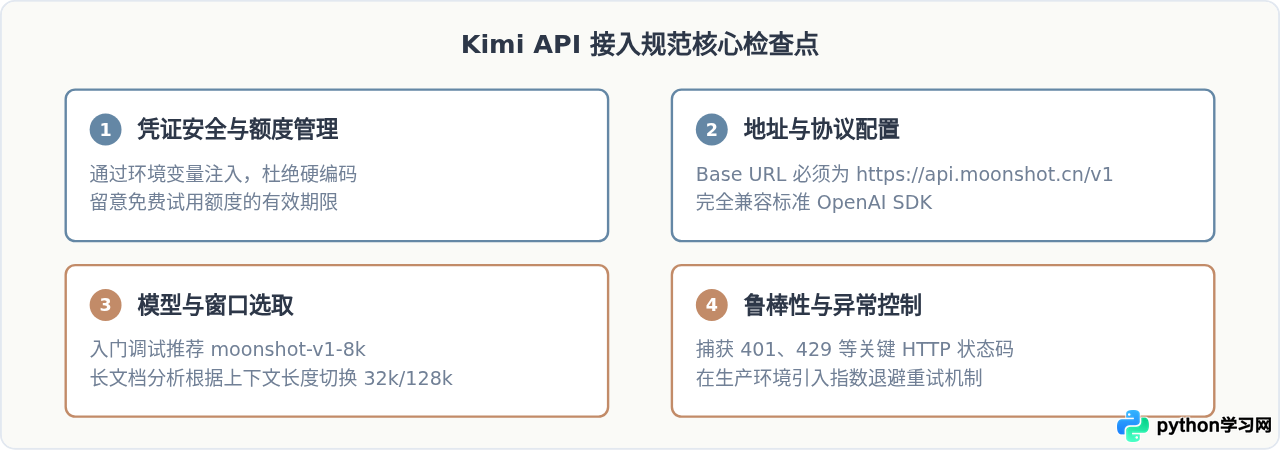Click the number 4 circle badge

click(711, 305)
